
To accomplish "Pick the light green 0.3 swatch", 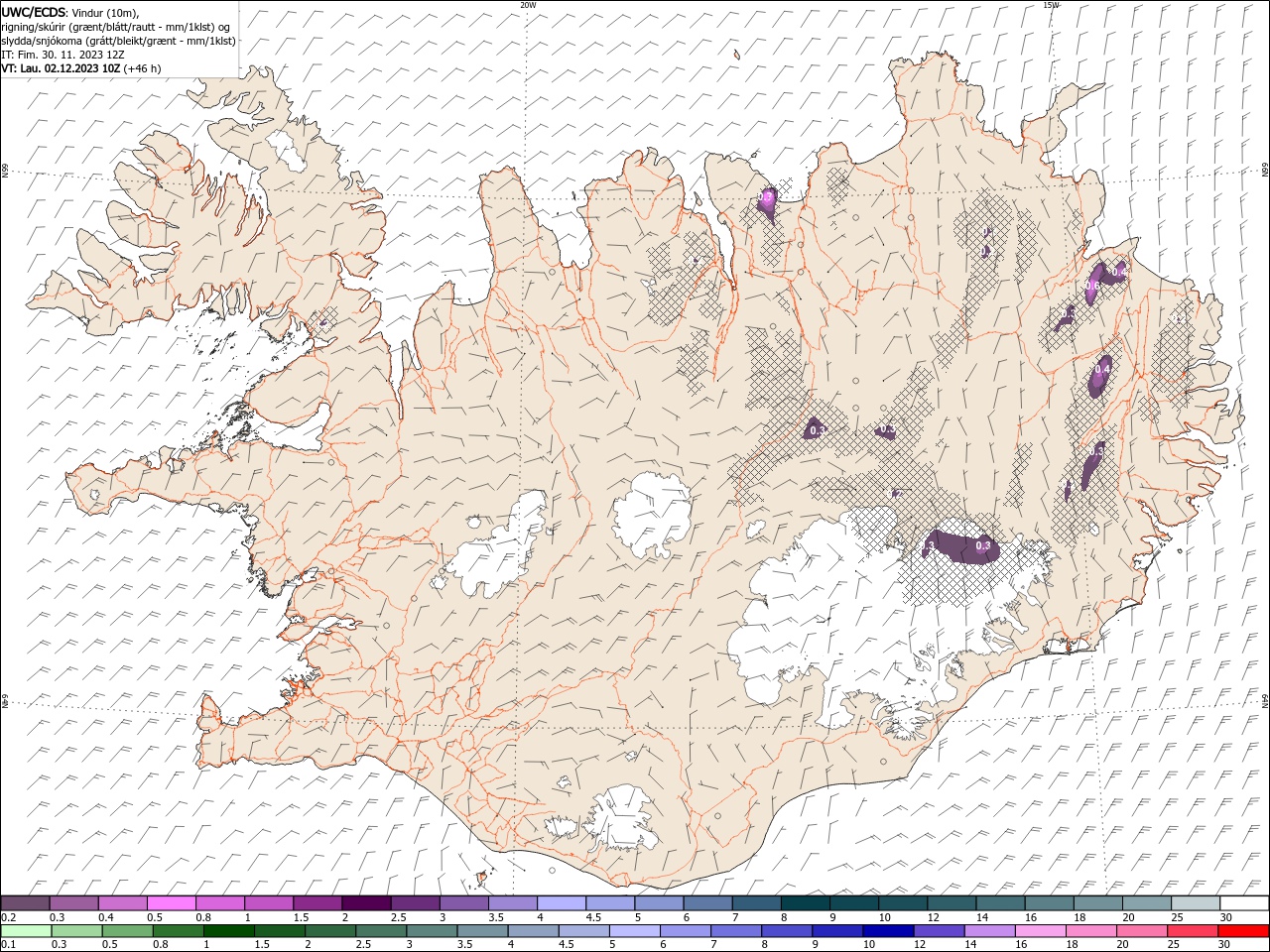I will pos(76,931).
